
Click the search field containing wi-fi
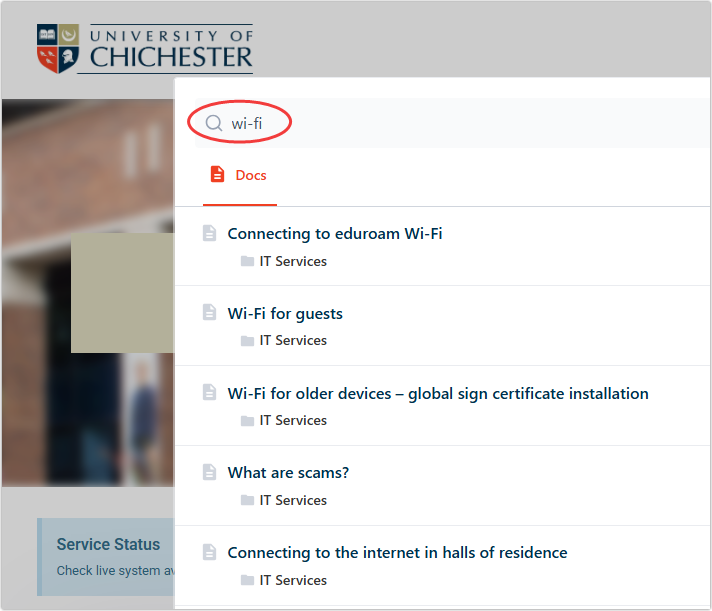pyautogui.click(x=452, y=123)
